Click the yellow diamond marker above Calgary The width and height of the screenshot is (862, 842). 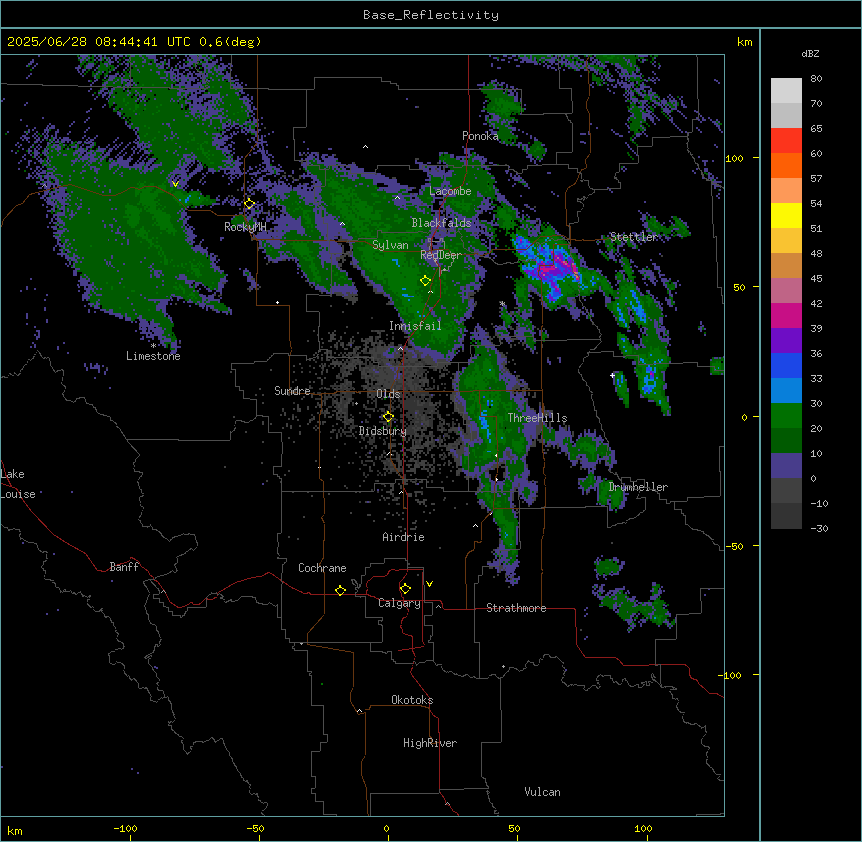click(405, 589)
